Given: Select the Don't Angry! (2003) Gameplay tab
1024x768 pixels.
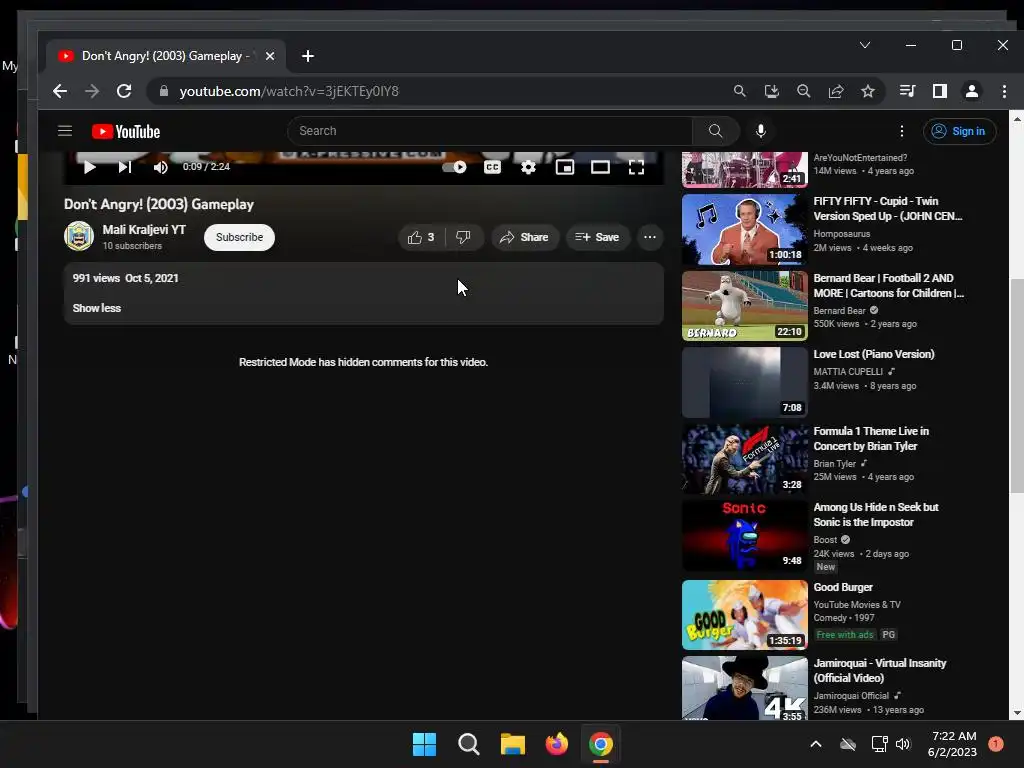Looking at the screenshot, I should pos(166,56).
